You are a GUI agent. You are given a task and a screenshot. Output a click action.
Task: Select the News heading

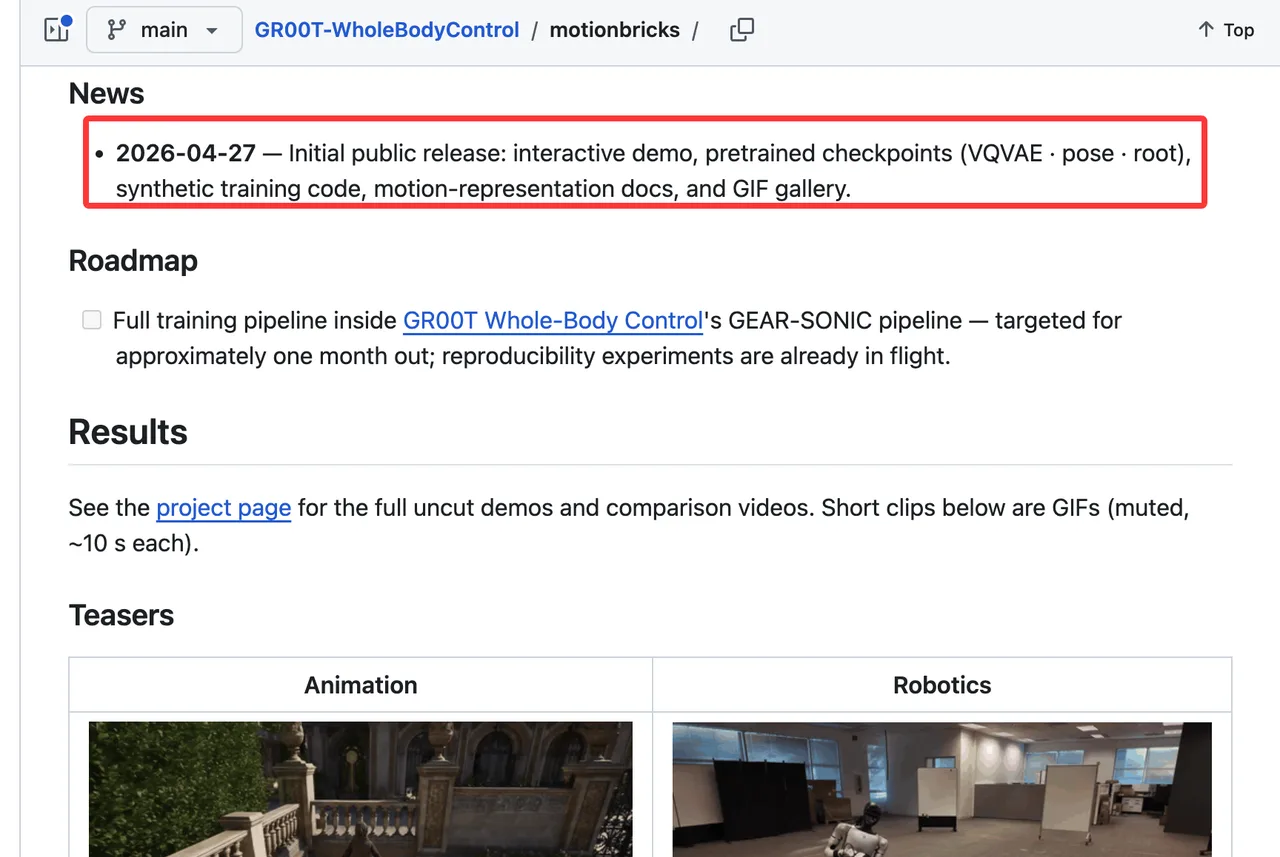point(107,94)
